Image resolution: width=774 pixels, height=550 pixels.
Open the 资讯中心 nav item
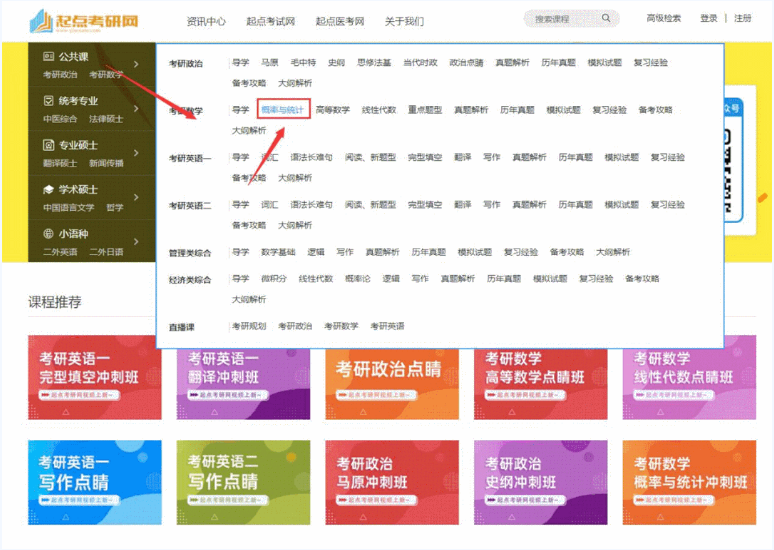point(206,21)
